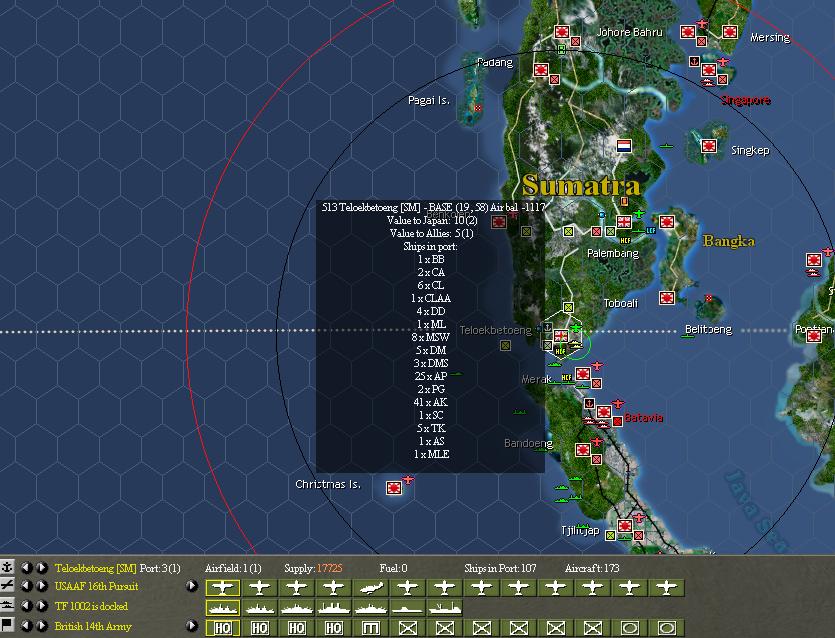Click the British flag unit marker above Palembang
Screen dimensions: 835x638
pos(624,221)
